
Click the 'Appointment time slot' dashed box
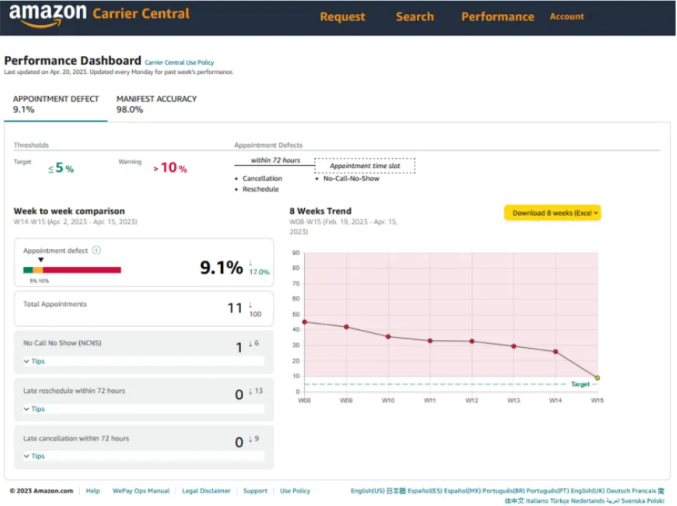[365, 166]
